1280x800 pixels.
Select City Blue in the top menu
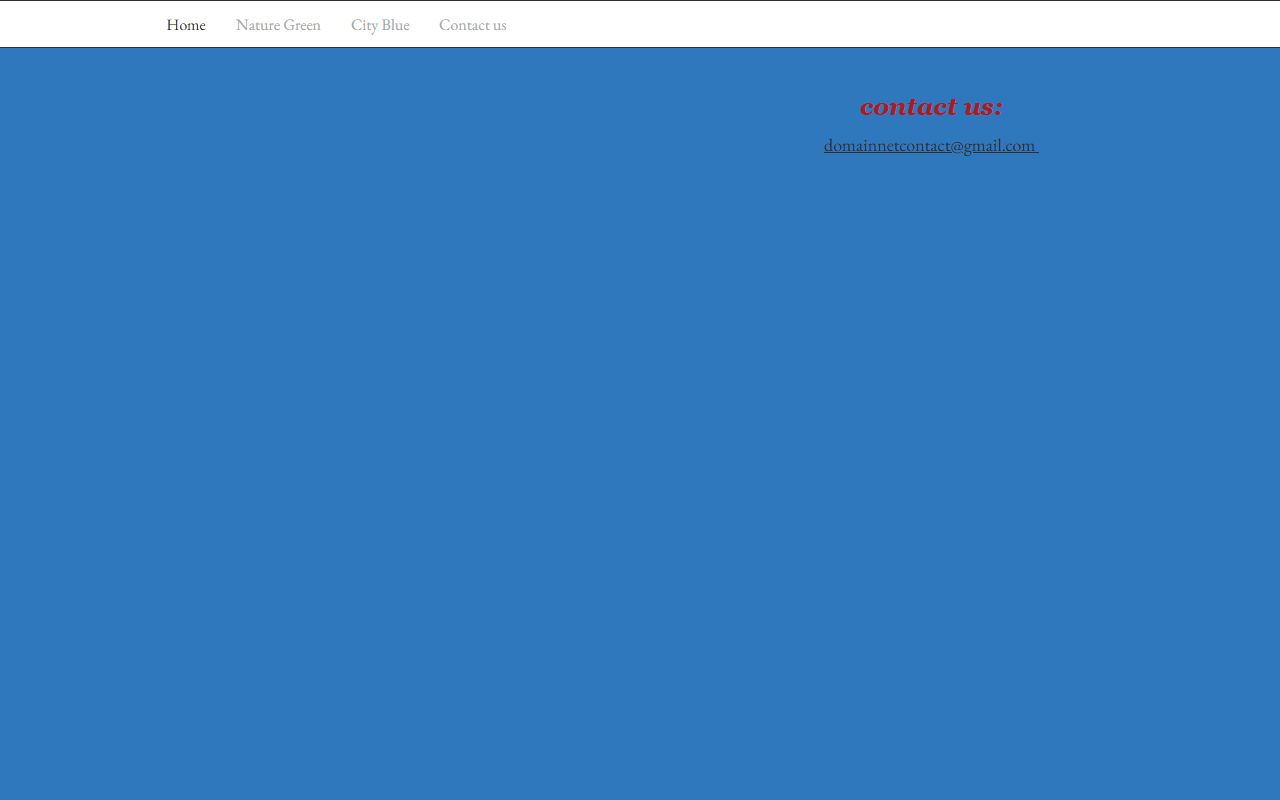pos(380,25)
